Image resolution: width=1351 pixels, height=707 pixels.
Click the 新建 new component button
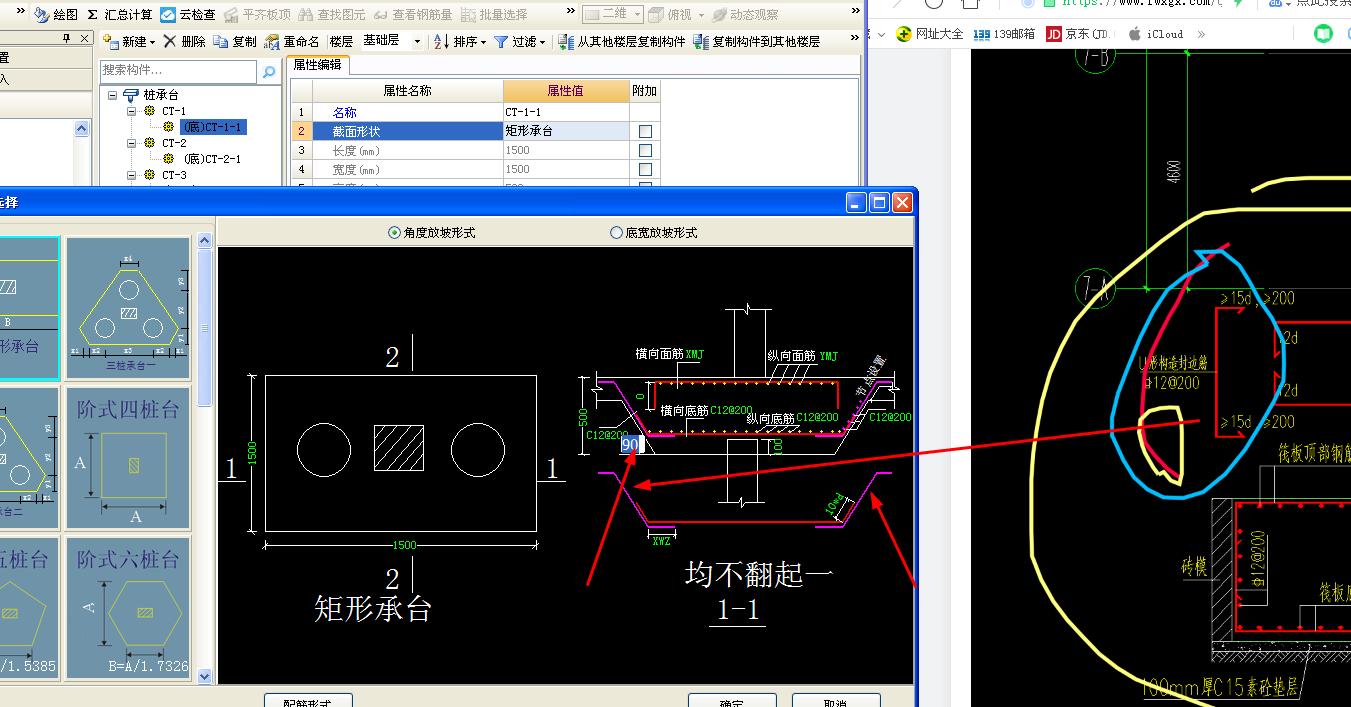(128, 41)
